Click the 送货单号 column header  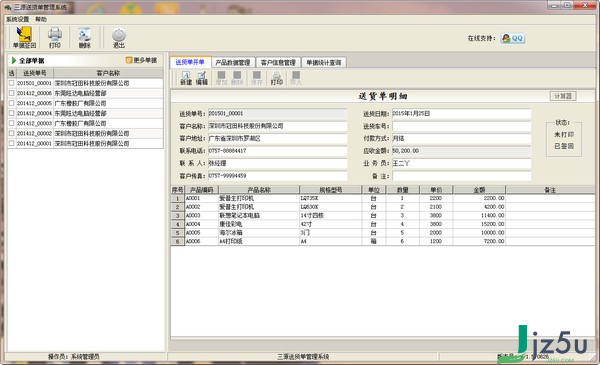(34, 73)
